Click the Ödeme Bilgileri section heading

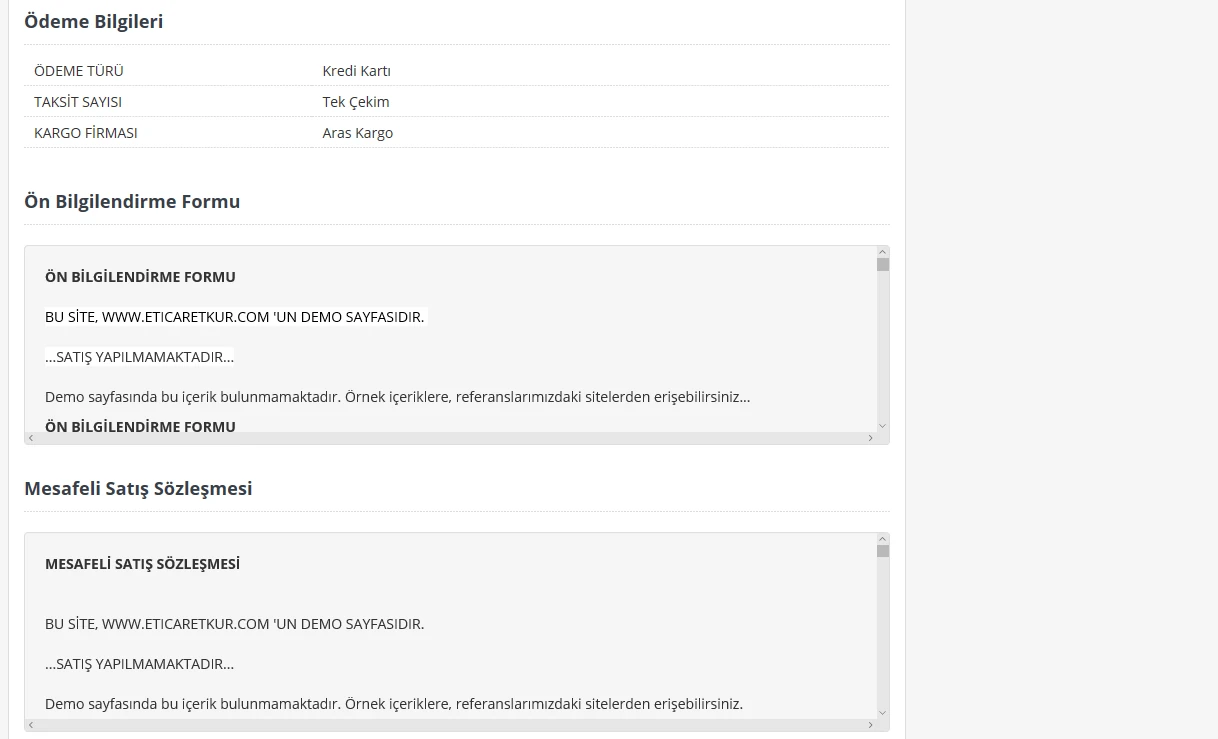click(x=93, y=21)
